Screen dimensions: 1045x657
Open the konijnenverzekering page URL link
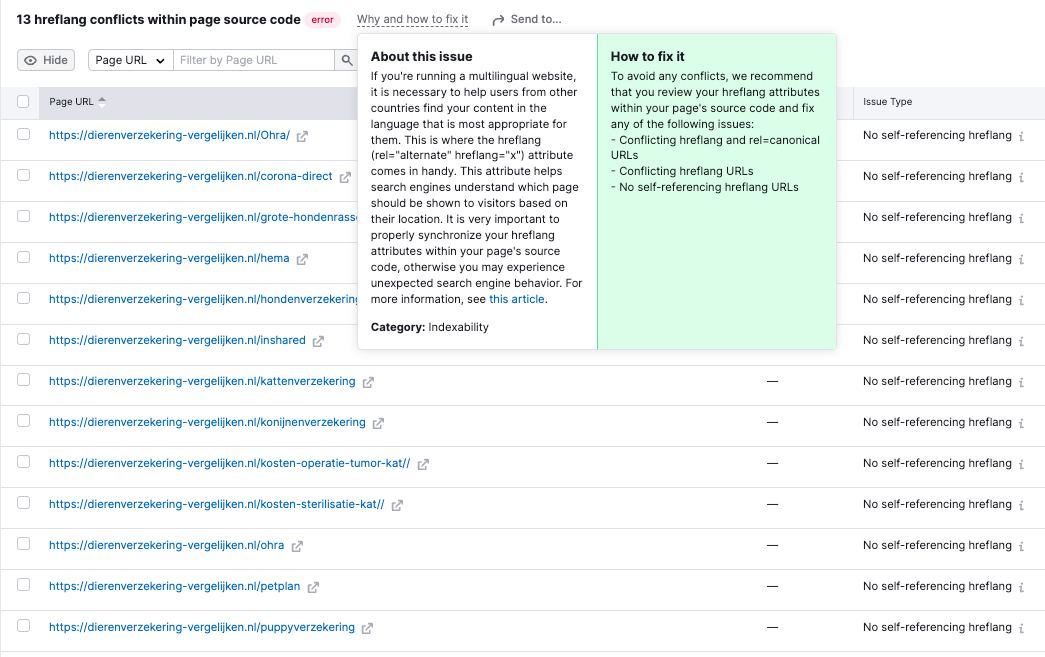[207, 422]
